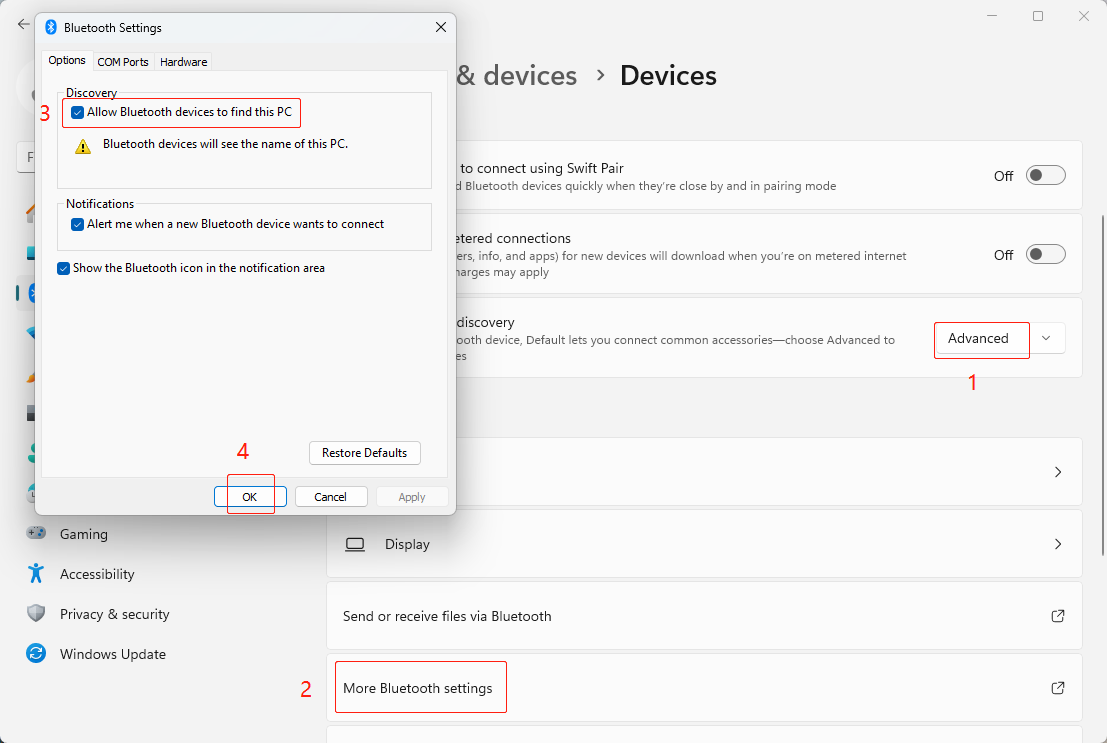
Task: Open More Bluetooth settings
Action: (704, 688)
